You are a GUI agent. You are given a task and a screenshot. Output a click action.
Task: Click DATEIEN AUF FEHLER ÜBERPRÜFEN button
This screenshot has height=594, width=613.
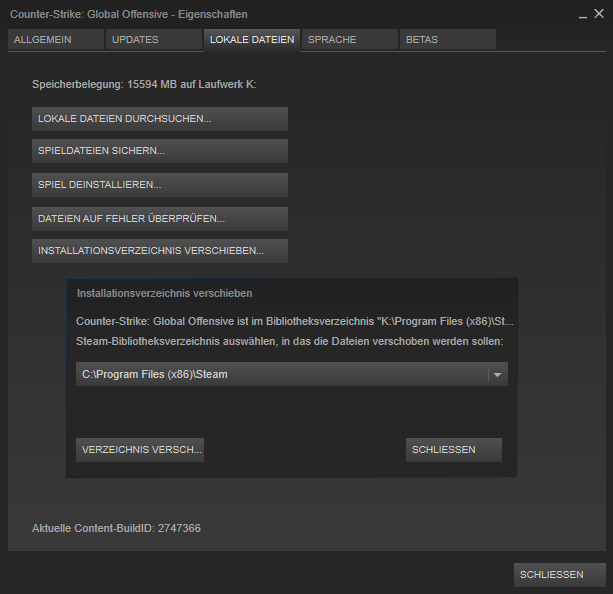coord(160,219)
